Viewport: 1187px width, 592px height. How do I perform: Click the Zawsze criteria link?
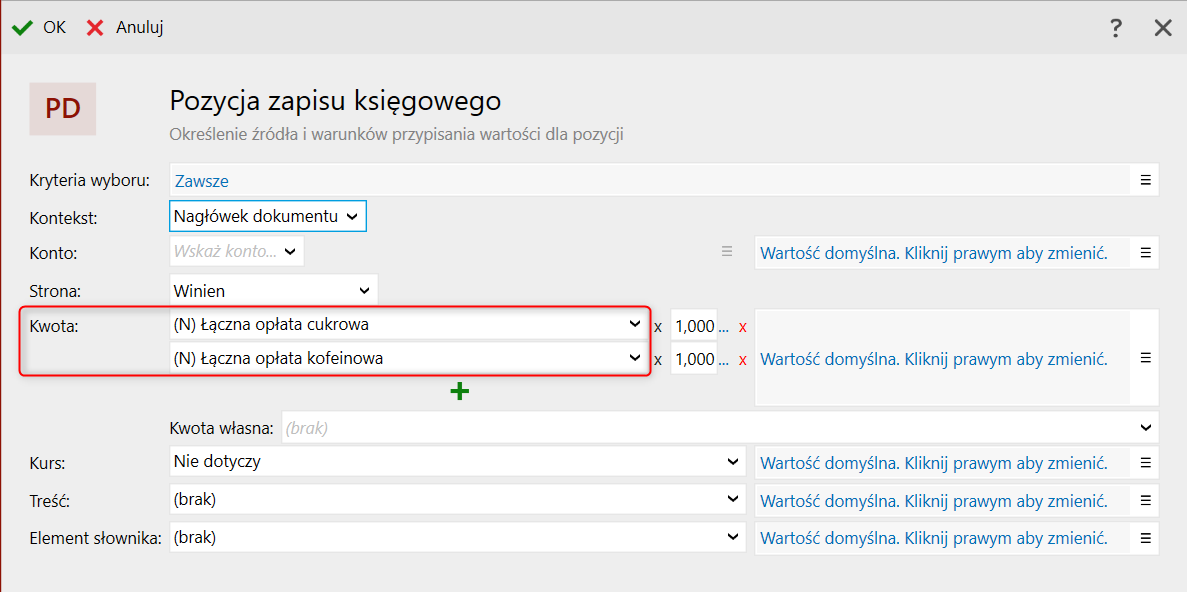[202, 182]
